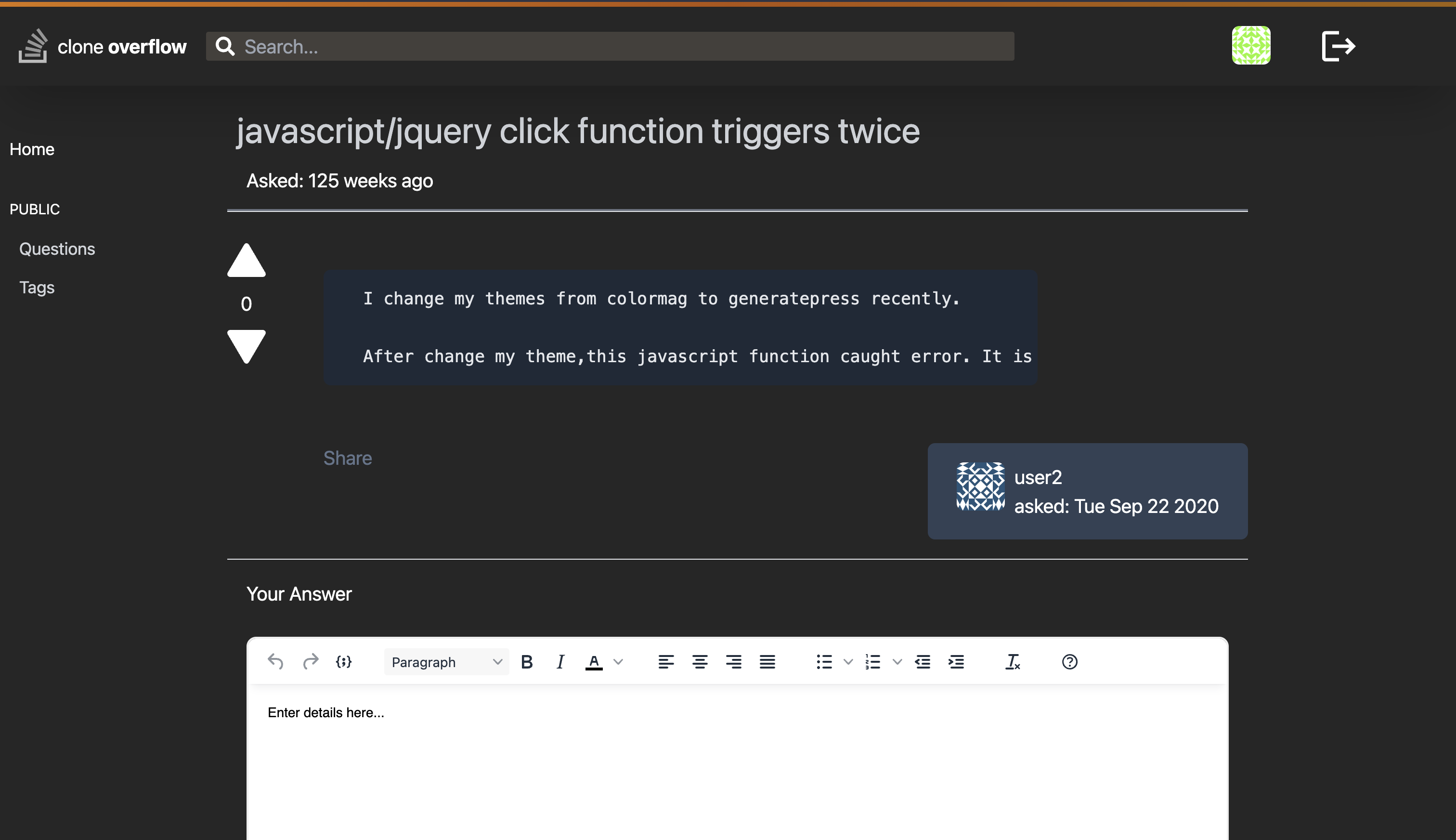Select the Tags menu item
1456x840 pixels.
(x=37, y=287)
